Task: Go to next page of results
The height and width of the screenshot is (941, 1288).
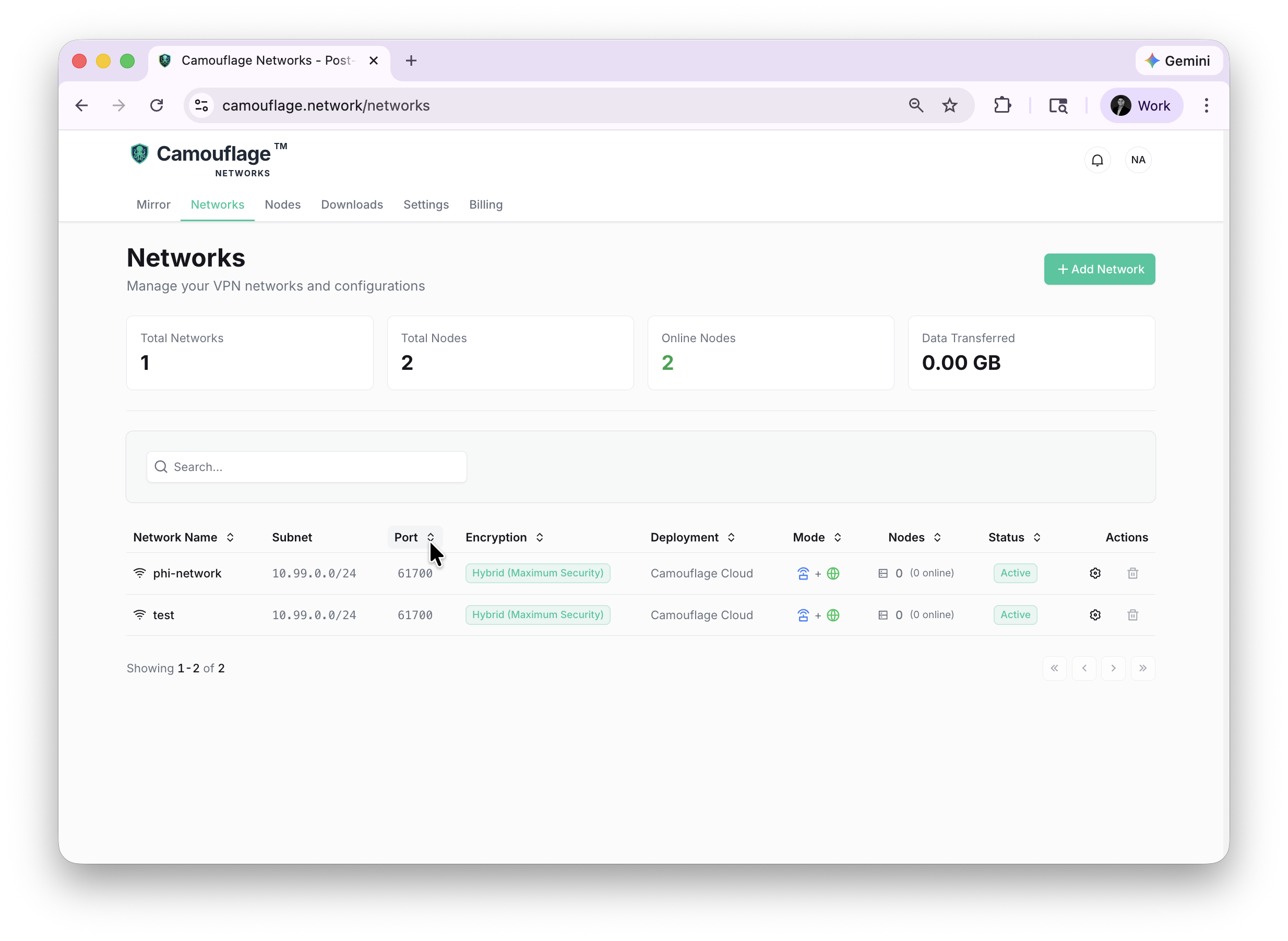Action: click(1113, 668)
